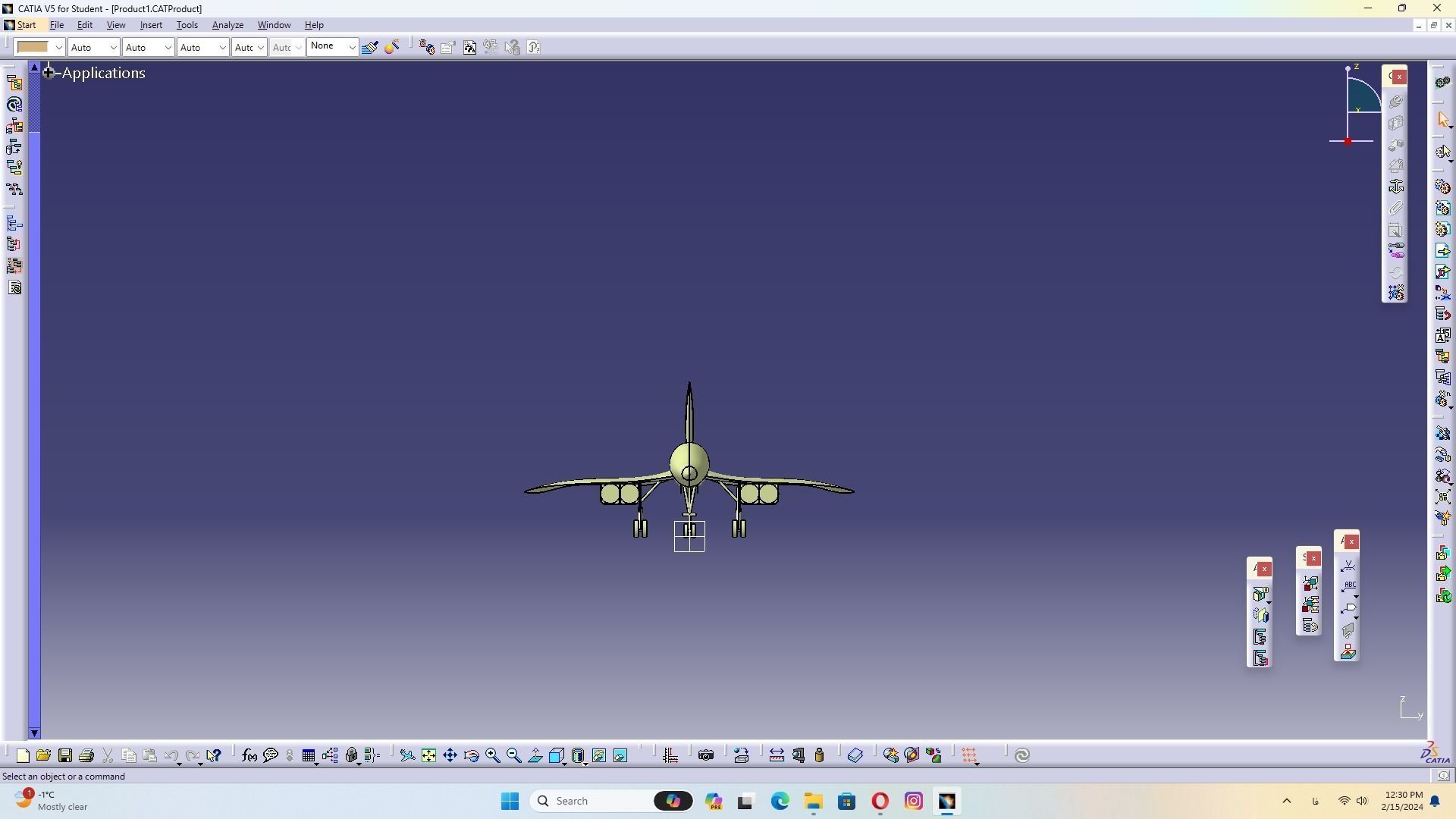Launch Microsoft Edge from the taskbar
This screenshot has width=1456, height=819.
coord(780,801)
